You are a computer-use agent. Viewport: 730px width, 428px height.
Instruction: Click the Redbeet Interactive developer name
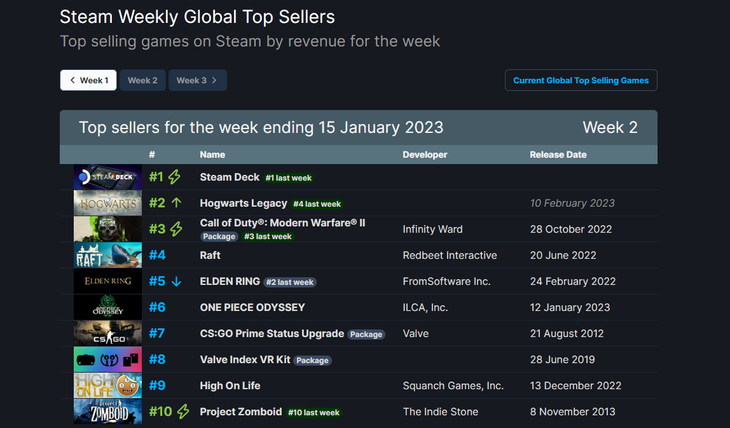pos(450,255)
